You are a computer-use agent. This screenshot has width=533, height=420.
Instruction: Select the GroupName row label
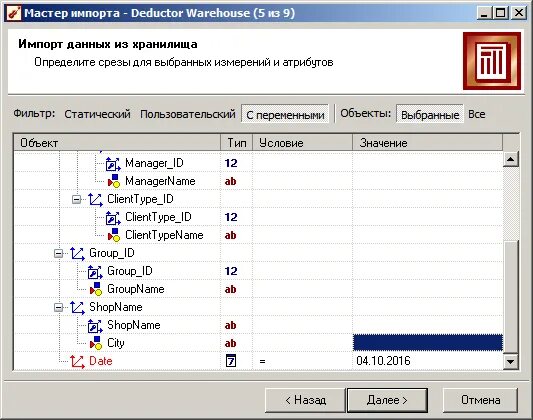coord(136,289)
